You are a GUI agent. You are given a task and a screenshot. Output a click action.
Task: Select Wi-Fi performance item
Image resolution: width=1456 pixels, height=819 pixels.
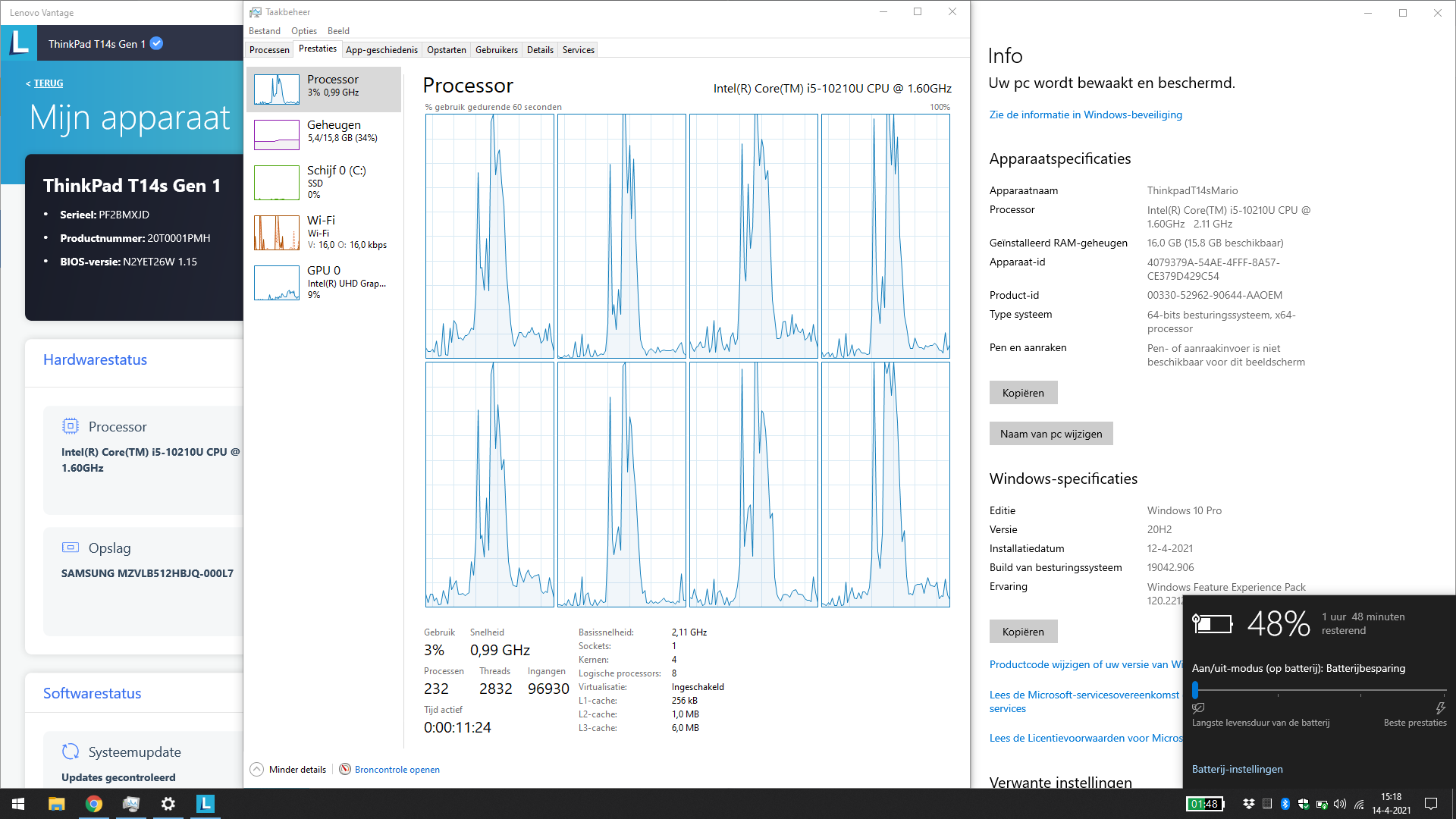coord(324,232)
